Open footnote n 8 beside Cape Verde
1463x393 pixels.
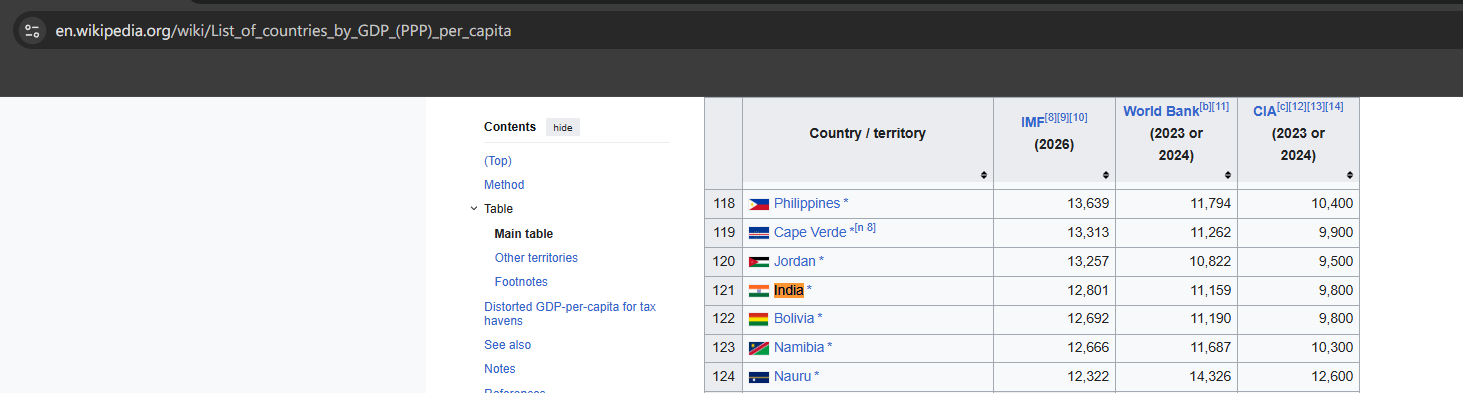(x=865, y=228)
